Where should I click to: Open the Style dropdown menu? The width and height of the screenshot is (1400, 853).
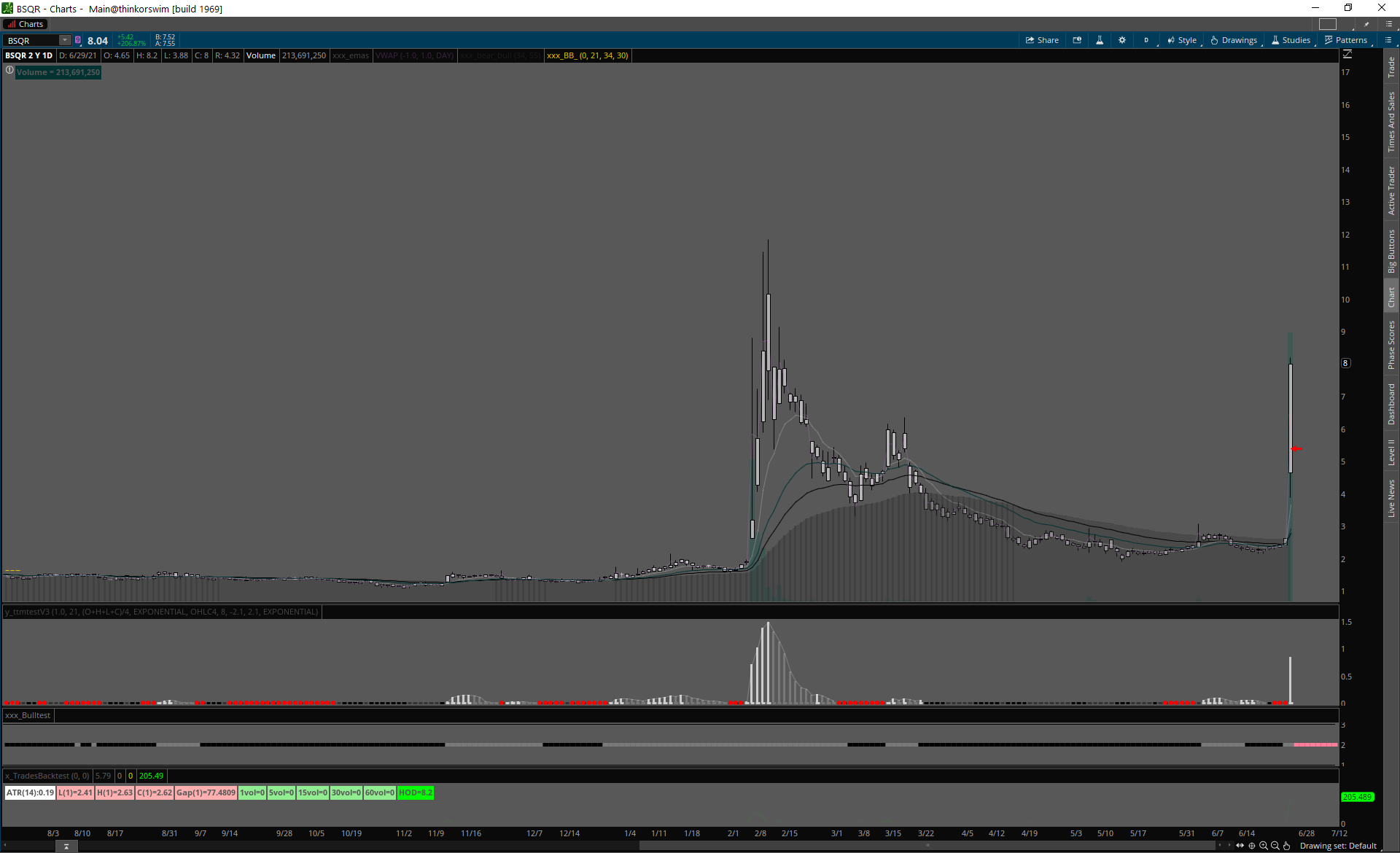coord(1182,40)
